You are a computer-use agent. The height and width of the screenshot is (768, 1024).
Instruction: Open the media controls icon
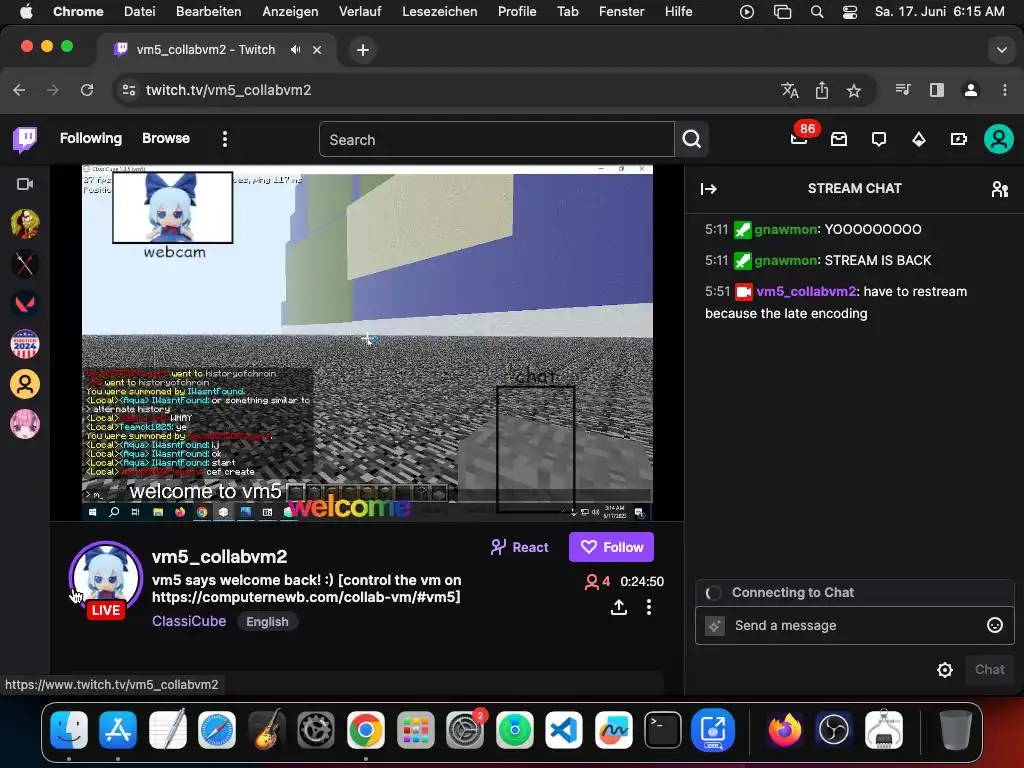click(x=903, y=90)
